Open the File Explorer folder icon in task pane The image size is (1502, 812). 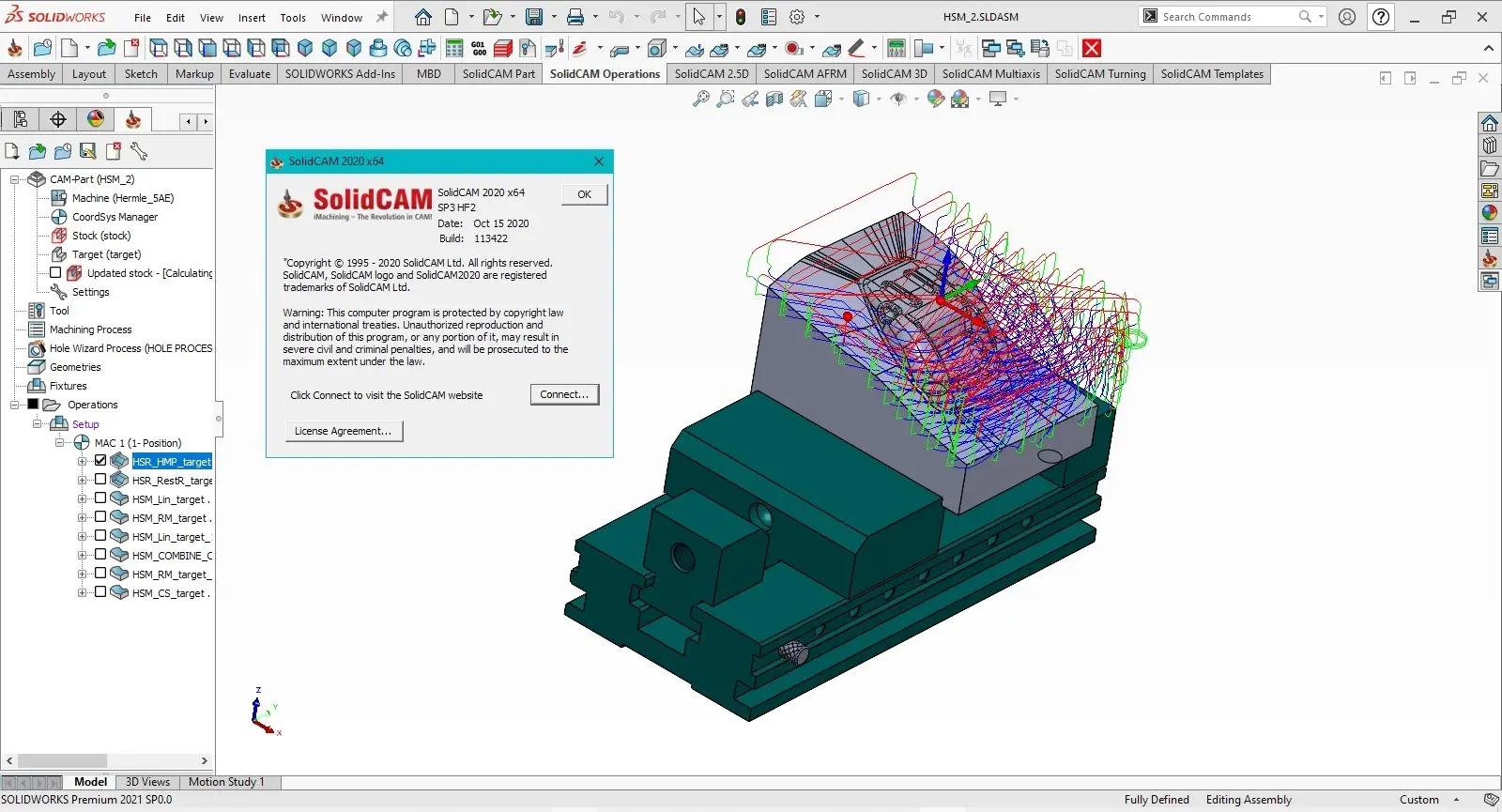click(1490, 168)
